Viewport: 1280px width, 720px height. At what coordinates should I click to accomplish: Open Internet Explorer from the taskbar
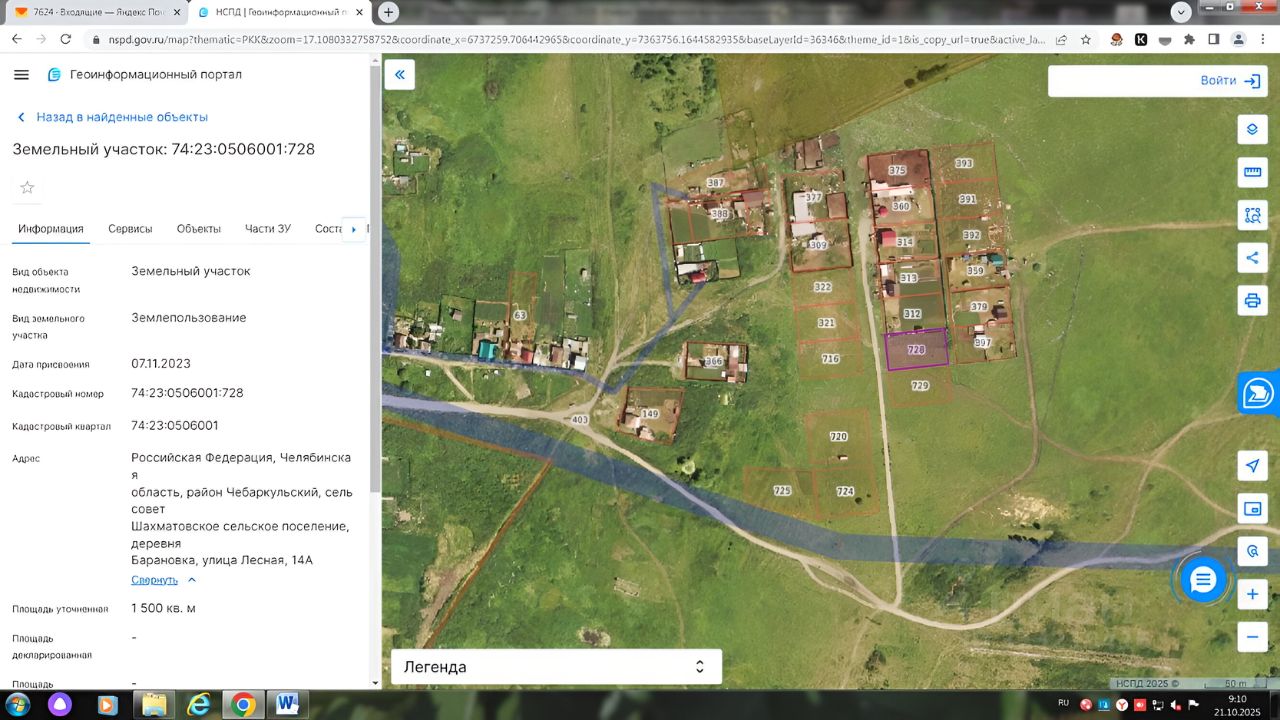pyautogui.click(x=199, y=704)
